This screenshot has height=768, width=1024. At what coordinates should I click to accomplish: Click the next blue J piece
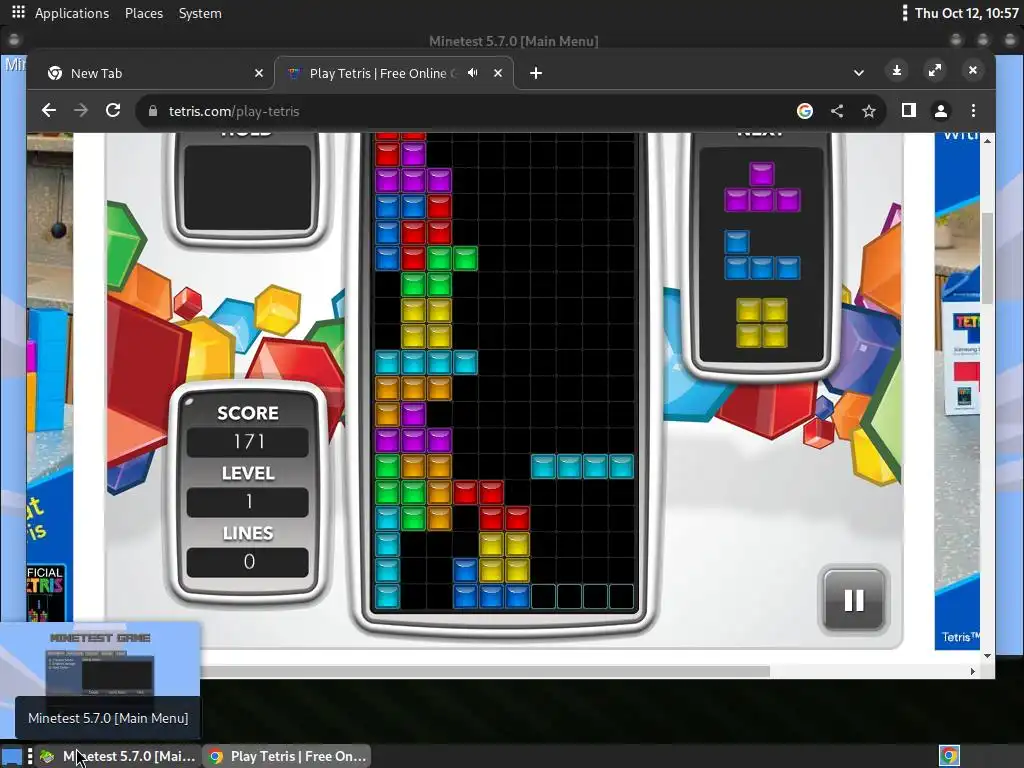pyautogui.click(x=762, y=255)
